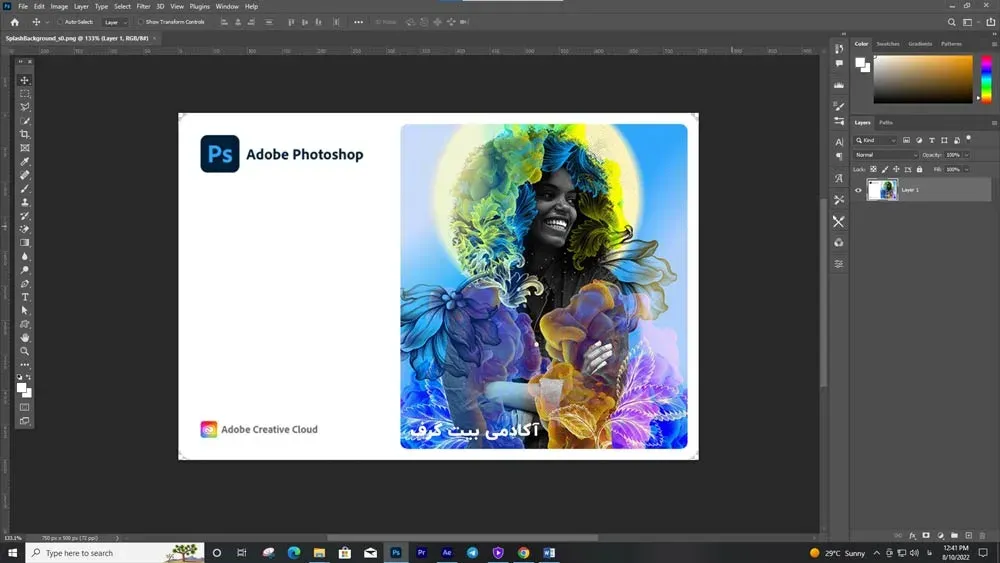The height and width of the screenshot is (563, 1000).
Task: Open the Window menu
Action: [226, 6]
